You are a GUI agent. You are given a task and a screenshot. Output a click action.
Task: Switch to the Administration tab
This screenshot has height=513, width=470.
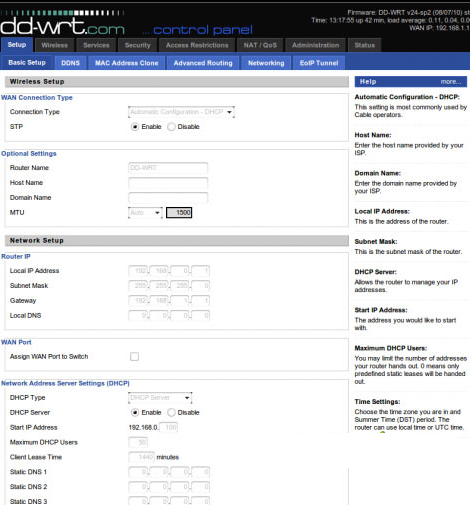[x=315, y=45]
